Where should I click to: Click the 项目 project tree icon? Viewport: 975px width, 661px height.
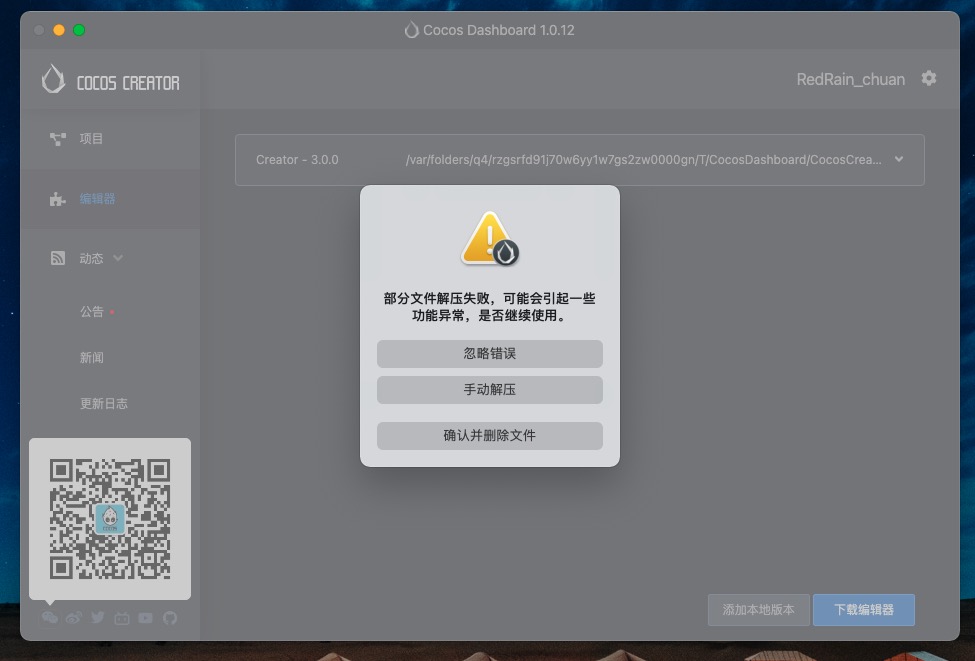tap(58, 139)
